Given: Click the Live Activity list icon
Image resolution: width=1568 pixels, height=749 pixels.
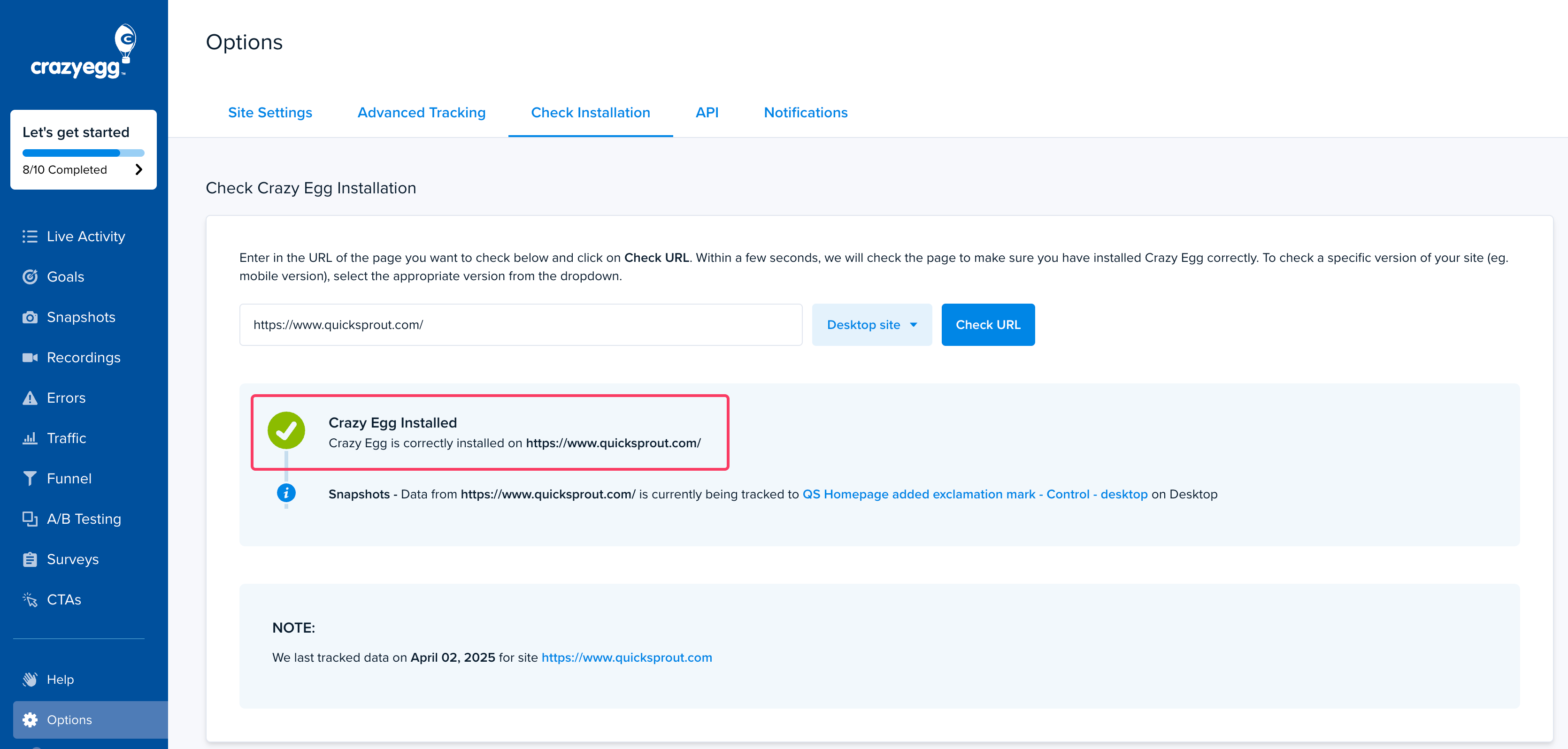Looking at the screenshot, I should click(30, 236).
